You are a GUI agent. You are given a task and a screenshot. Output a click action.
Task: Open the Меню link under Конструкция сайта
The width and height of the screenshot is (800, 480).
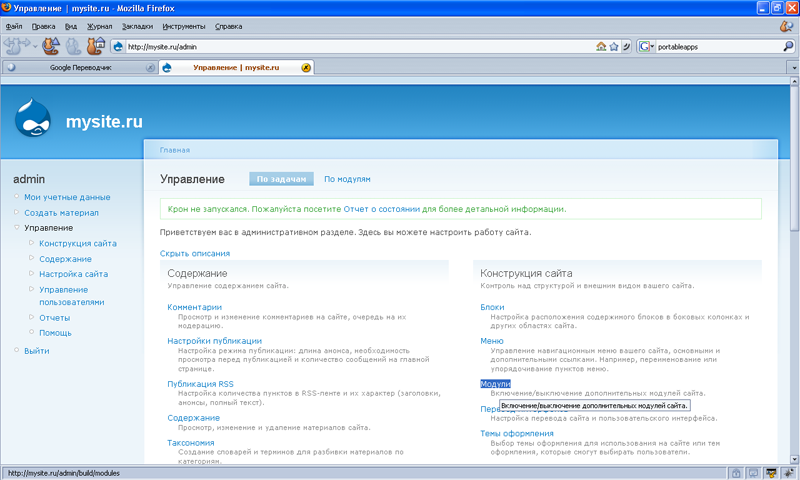491,341
